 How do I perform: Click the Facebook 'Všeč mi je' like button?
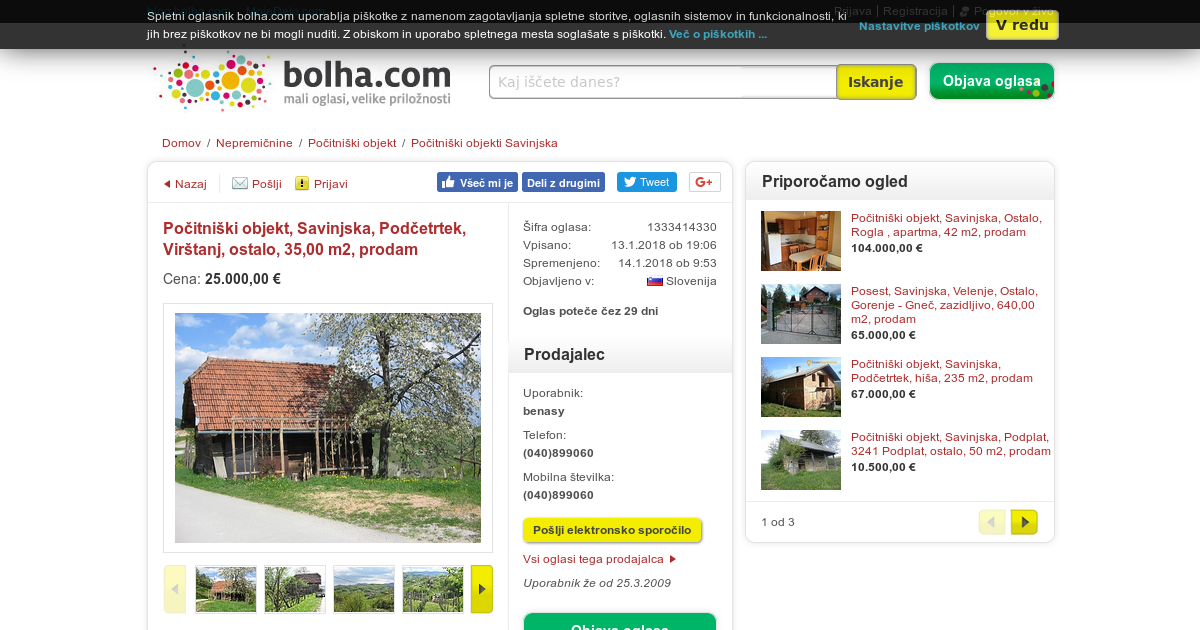point(477,182)
